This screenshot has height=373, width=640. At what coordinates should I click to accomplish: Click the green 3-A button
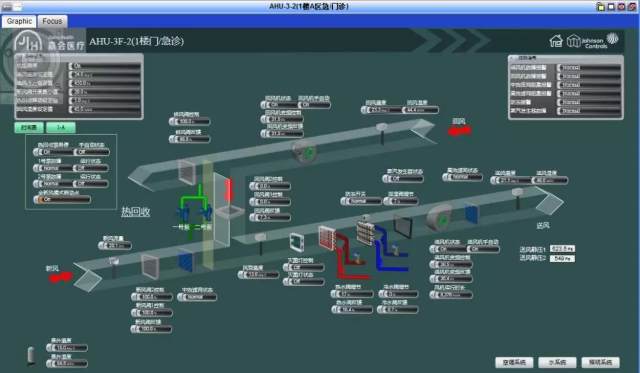[x=61, y=128]
